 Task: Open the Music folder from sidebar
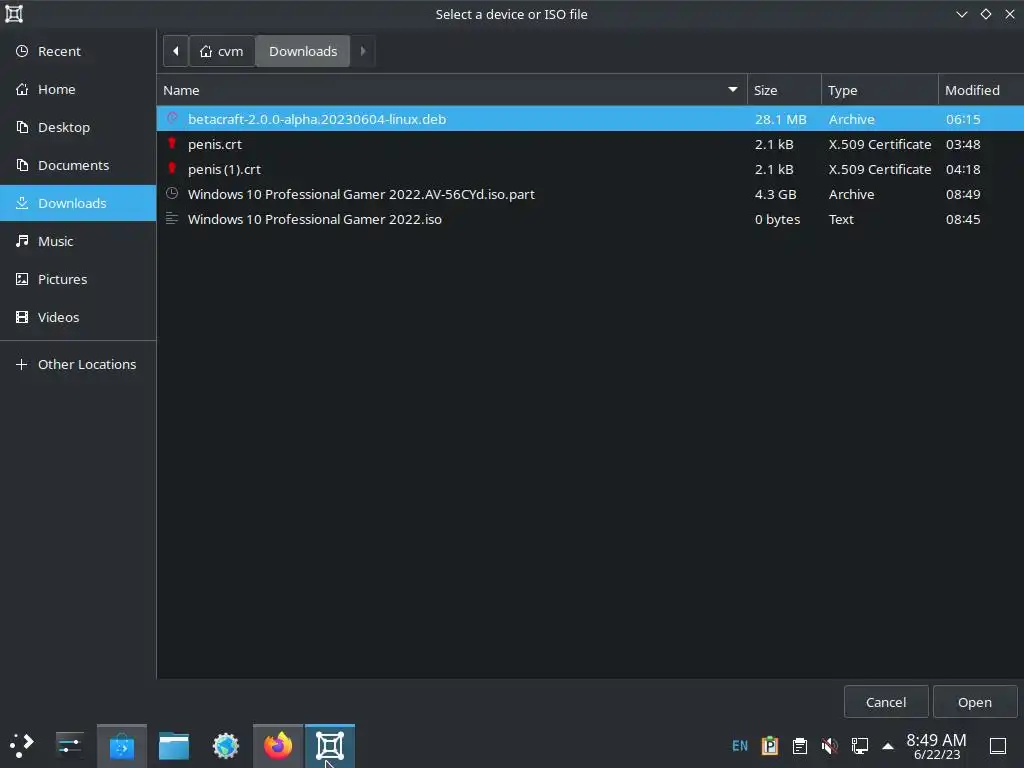coord(78,240)
